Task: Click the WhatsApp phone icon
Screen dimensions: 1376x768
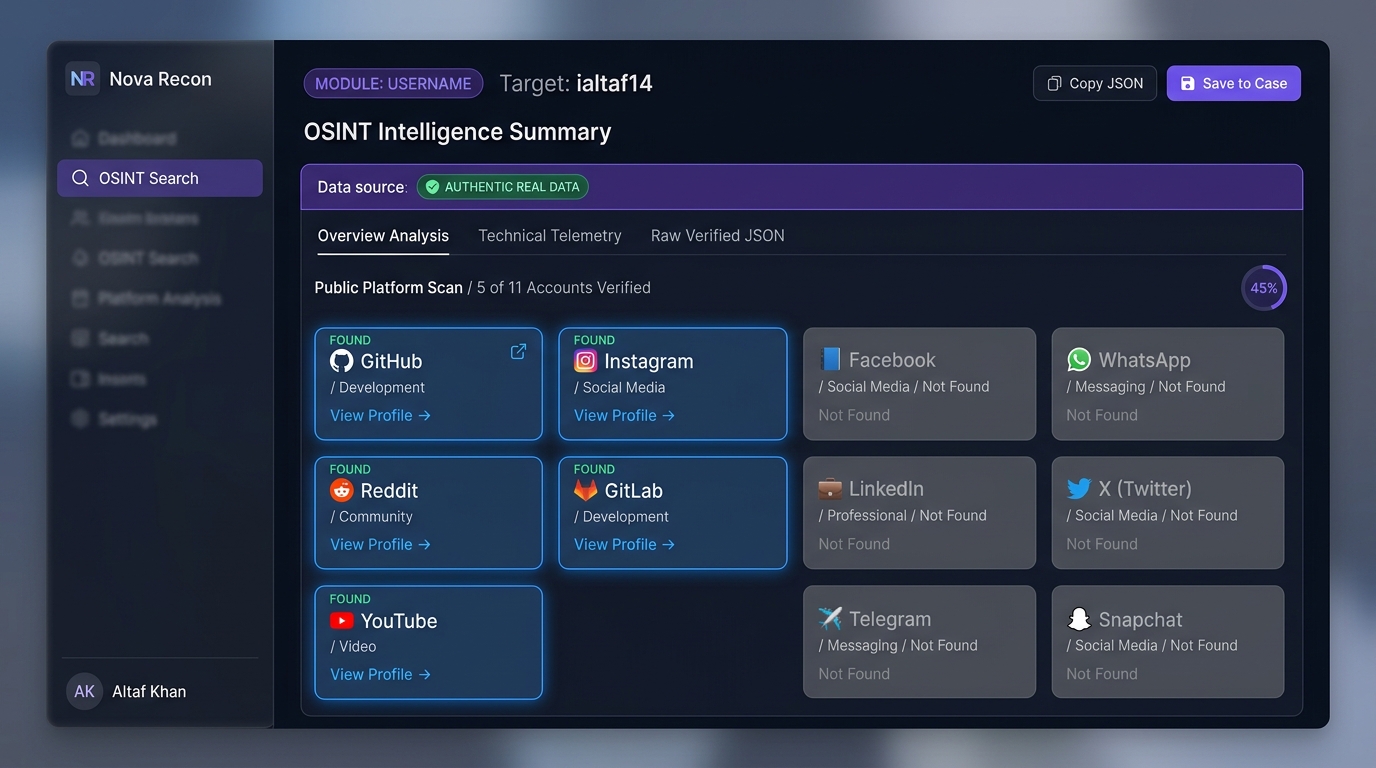Action: click(x=1079, y=360)
